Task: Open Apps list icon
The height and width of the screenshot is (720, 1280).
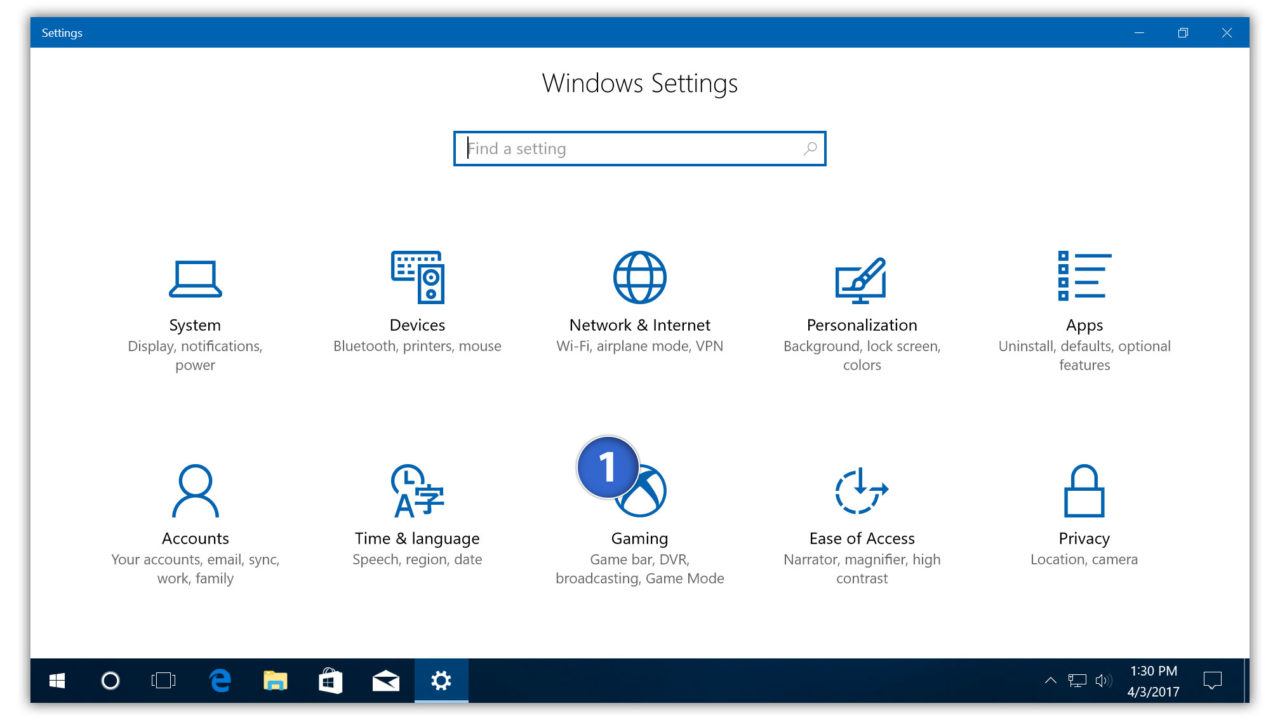Action: coord(1084,275)
